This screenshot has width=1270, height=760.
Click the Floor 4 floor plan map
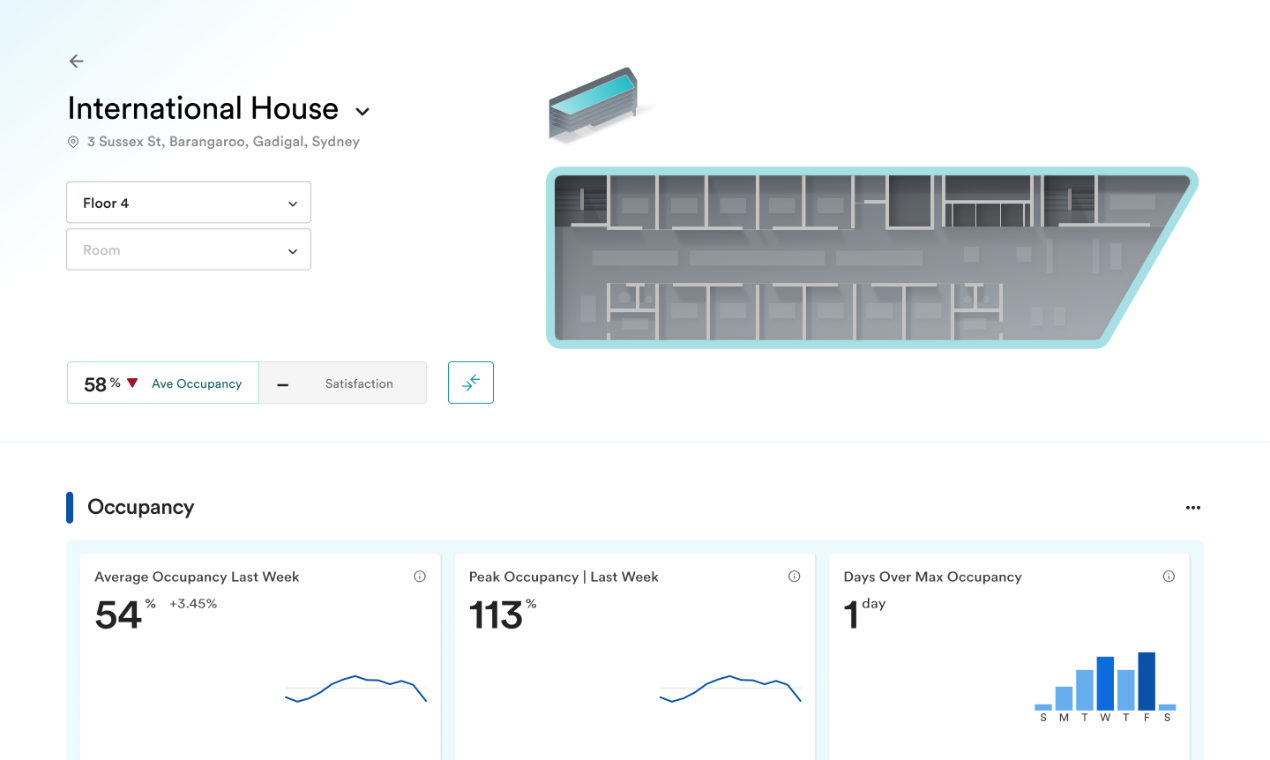[871, 258]
